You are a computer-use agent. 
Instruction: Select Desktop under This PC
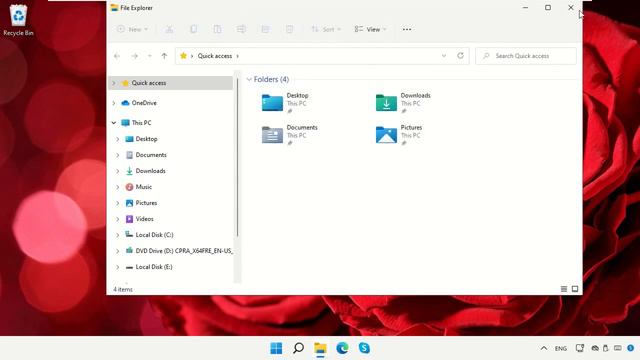tap(146, 139)
